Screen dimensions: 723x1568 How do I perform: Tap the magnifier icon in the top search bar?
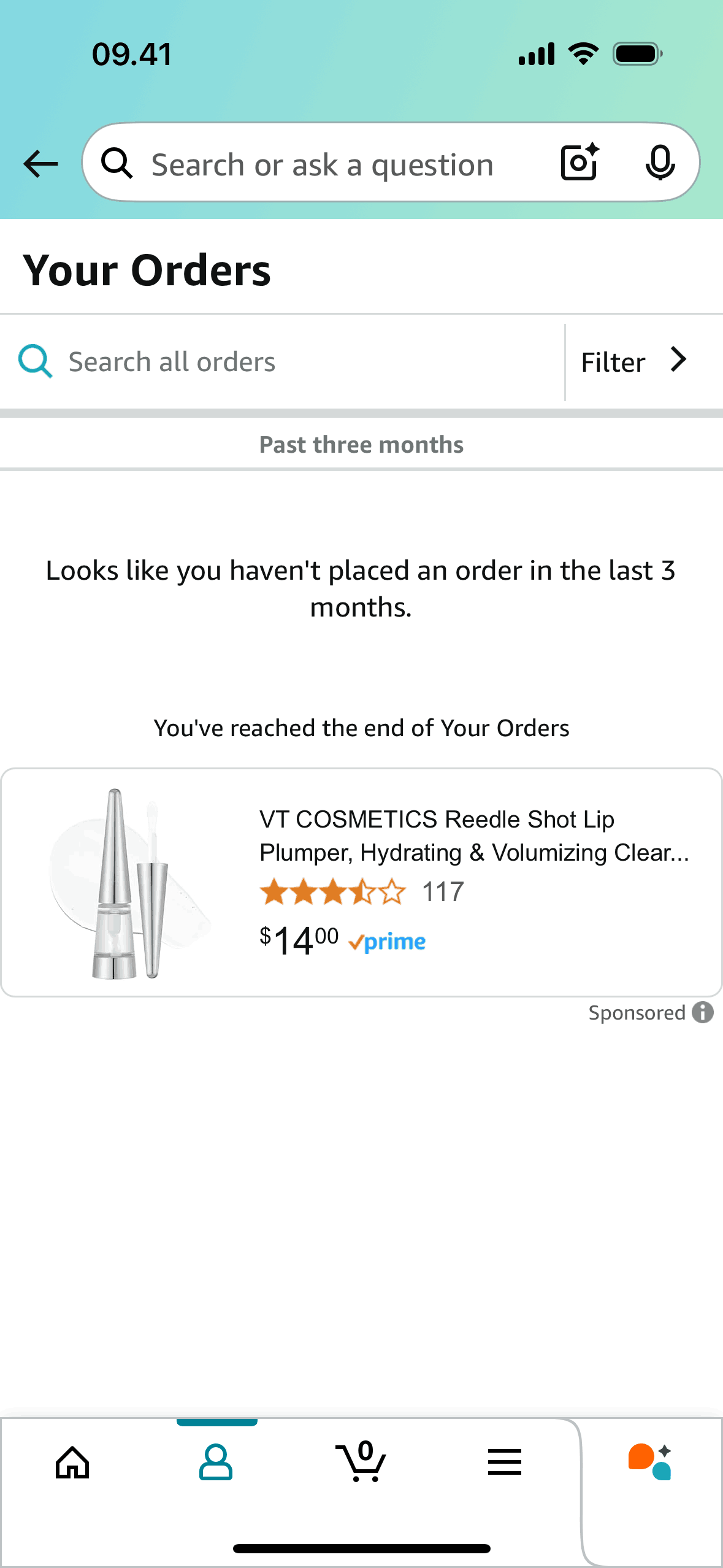pyautogui.click(x=117, y=164)
